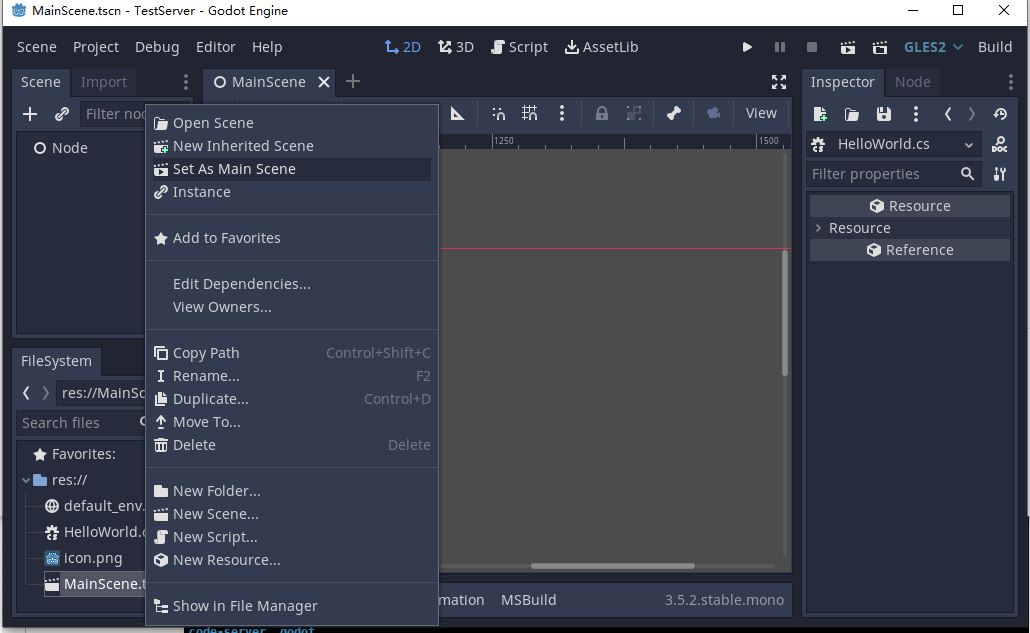Open skeleton options with the bone icon

tap(674, 114)
